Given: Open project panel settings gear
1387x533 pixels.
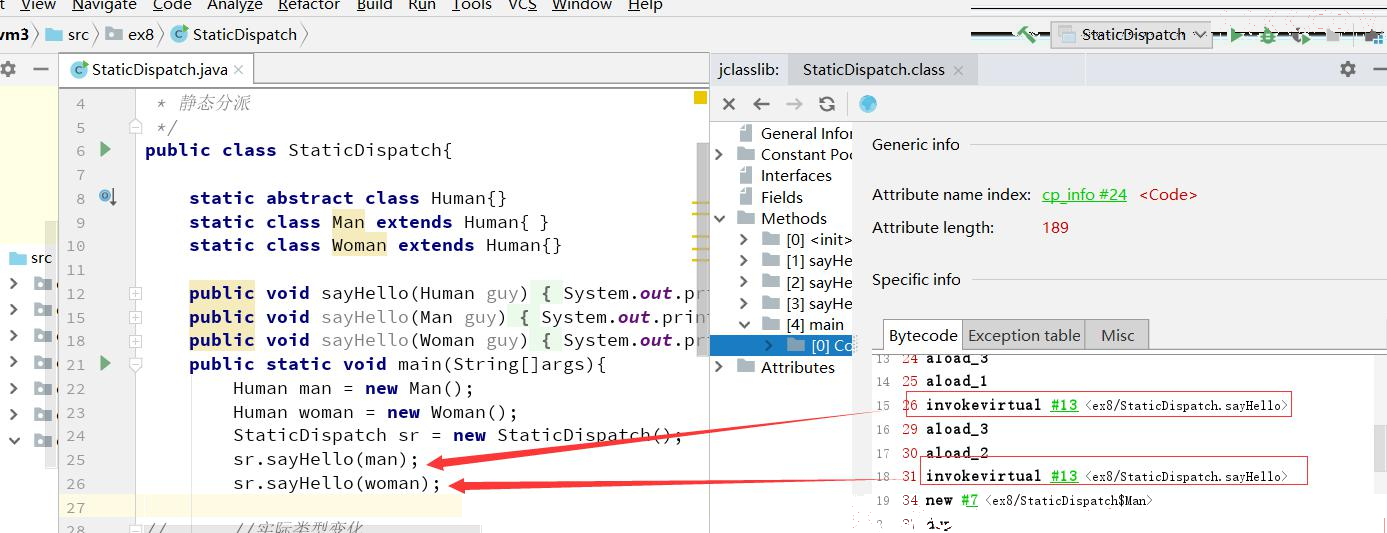Looking at the screenshot, I should pos(8,69).
